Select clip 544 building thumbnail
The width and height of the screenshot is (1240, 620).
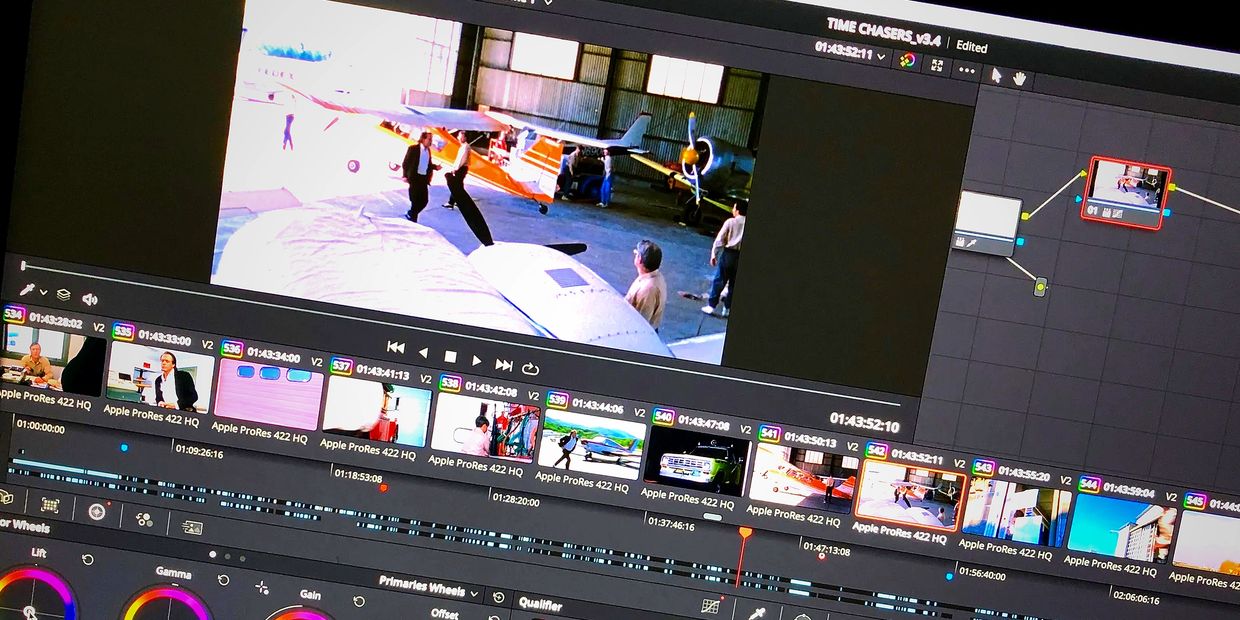tap(1121, 528)
